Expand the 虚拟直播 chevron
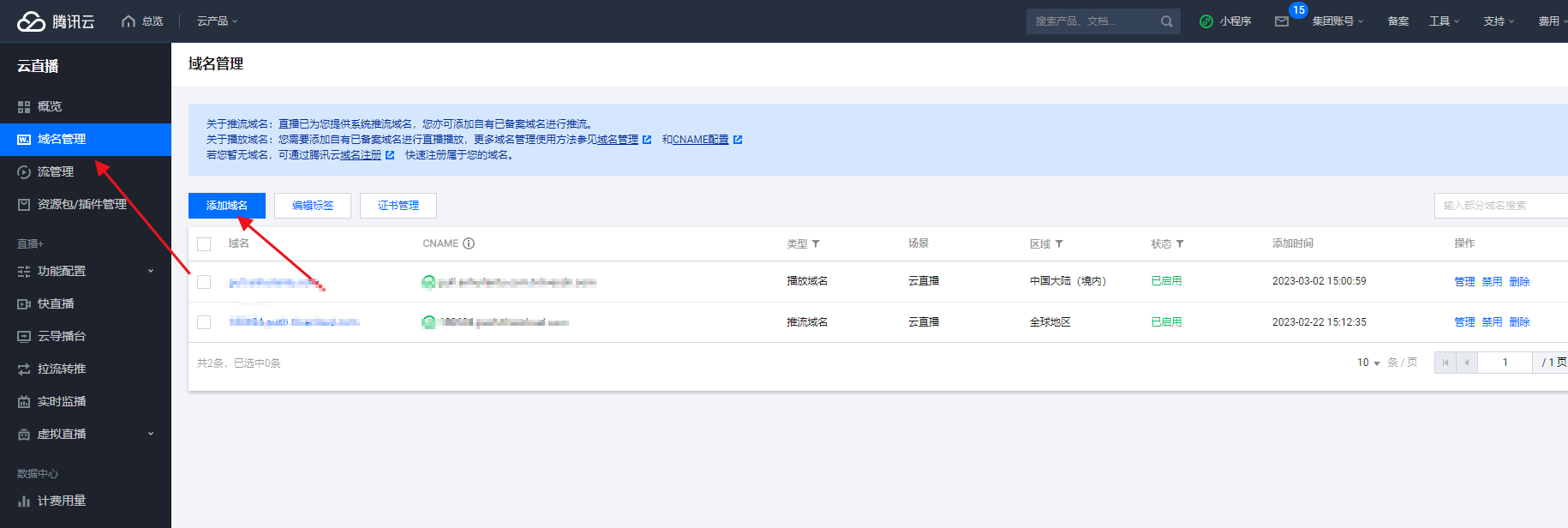1568x528 pixels. [x=151, y=434]
